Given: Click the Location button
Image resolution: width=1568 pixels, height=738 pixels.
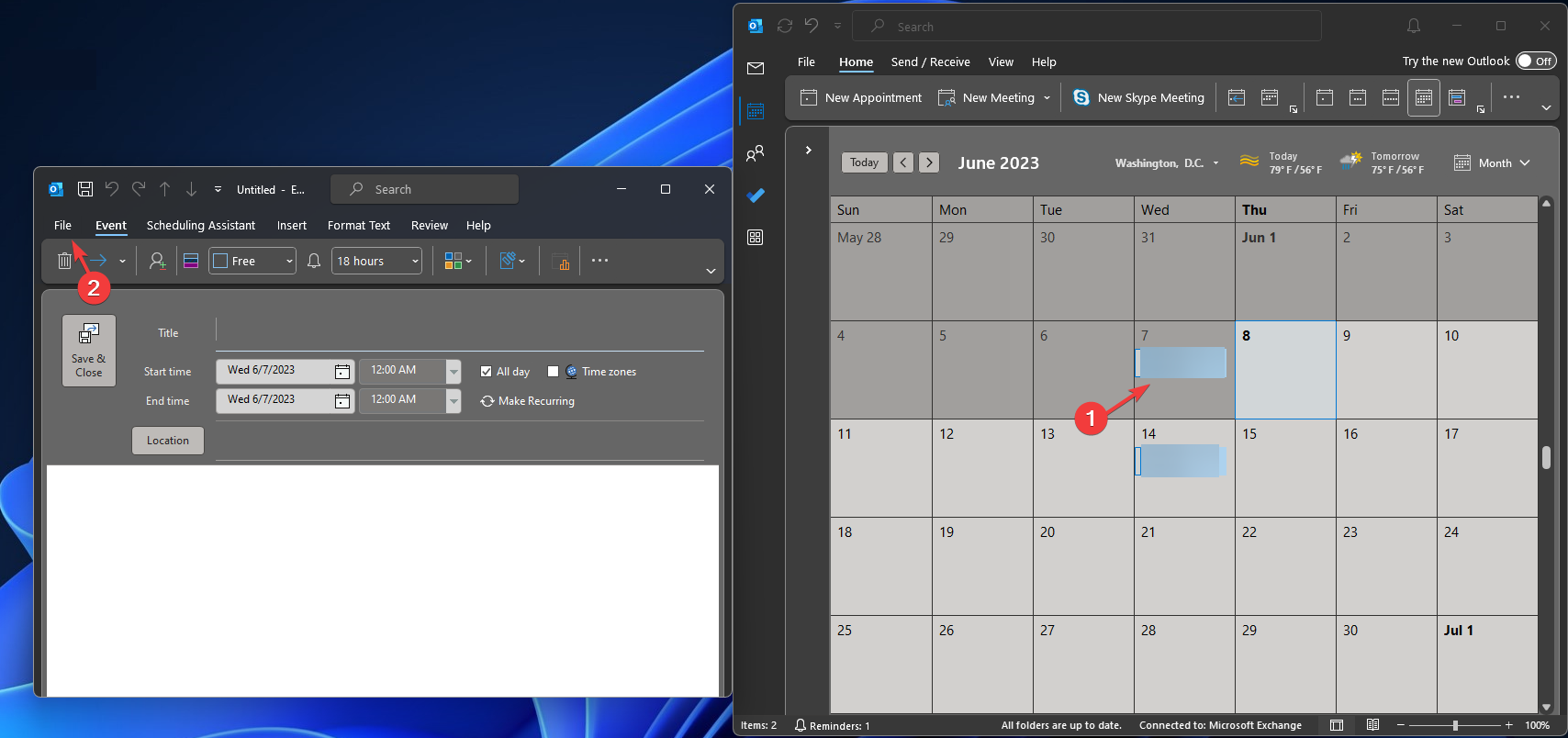Looking at the screenshot, I should click(x=168, y=441).
